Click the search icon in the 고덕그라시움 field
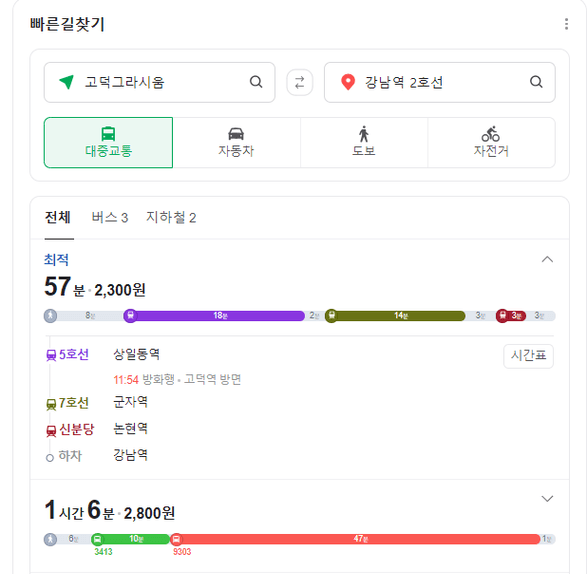The width and height of the screenshot is (587, 574). [x=256, y=82]
